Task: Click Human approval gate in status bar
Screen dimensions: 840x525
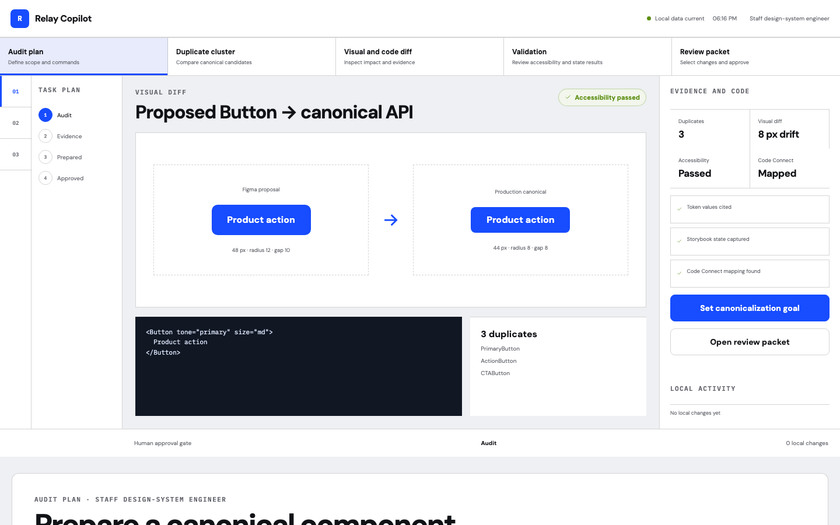Action: coord(162,443)
